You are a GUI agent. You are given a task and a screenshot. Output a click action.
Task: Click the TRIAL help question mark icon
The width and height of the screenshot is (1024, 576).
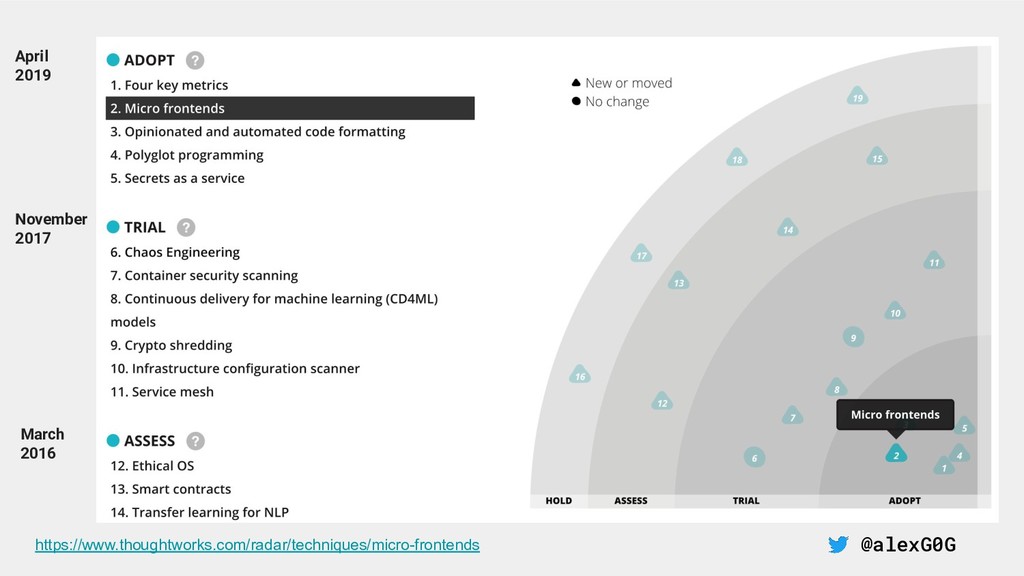[x=186, y=227]
